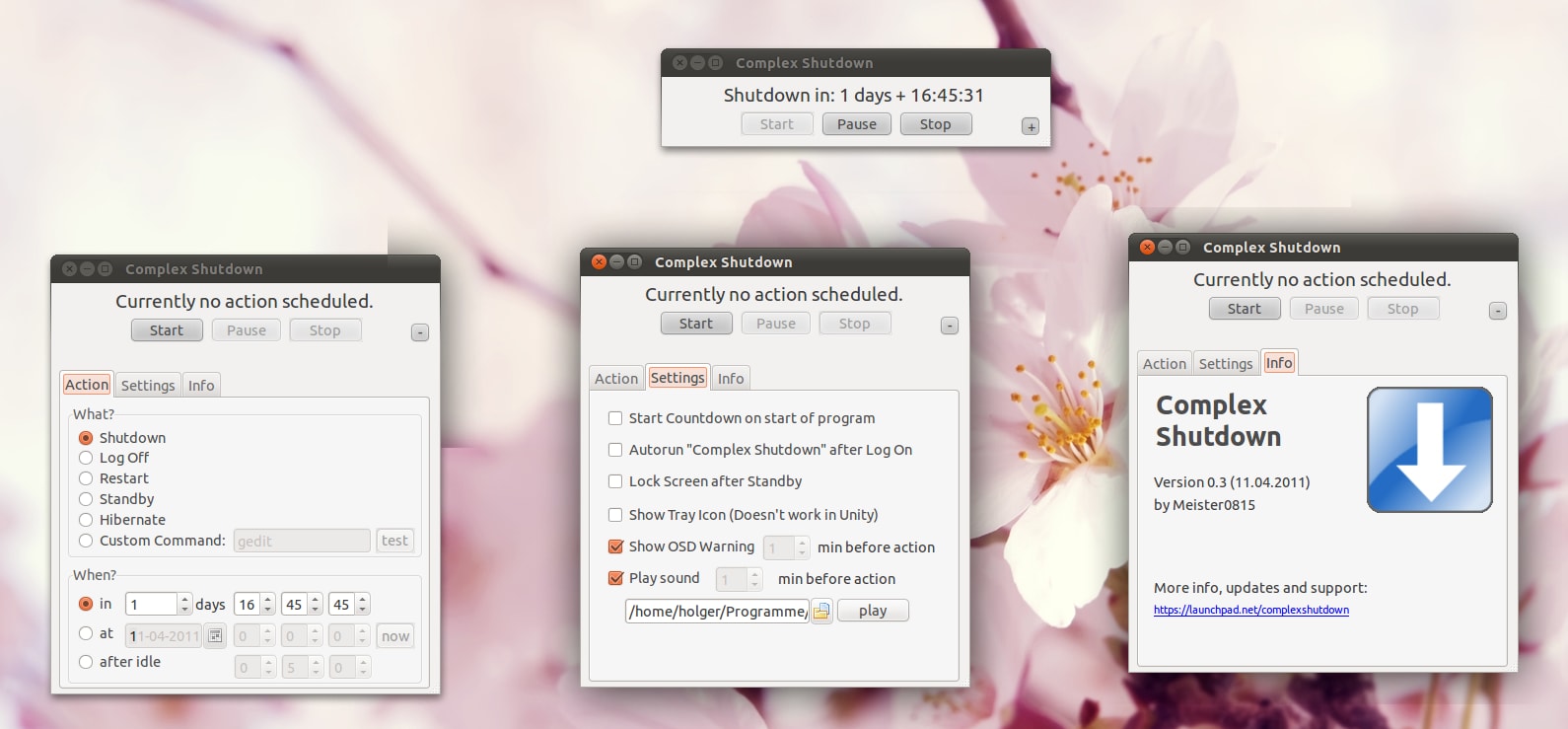Collapse the Action window with minus button
The width and height of the screenshot is (1568, 729).
click(x=420, y=333)
